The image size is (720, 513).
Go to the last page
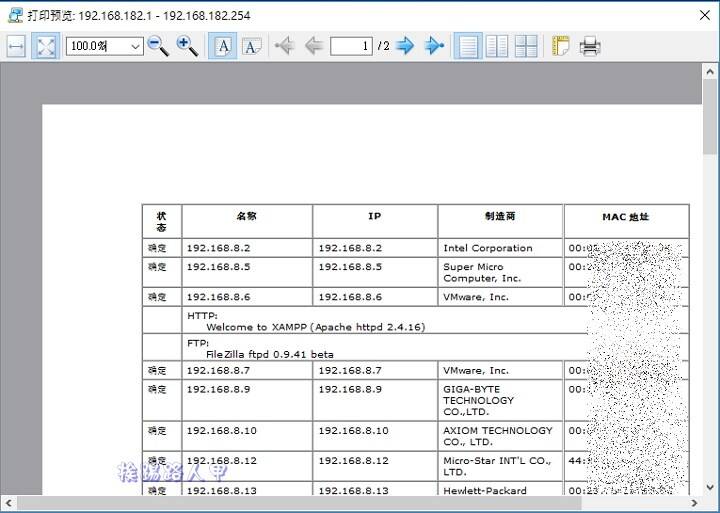tap(434, 46)
